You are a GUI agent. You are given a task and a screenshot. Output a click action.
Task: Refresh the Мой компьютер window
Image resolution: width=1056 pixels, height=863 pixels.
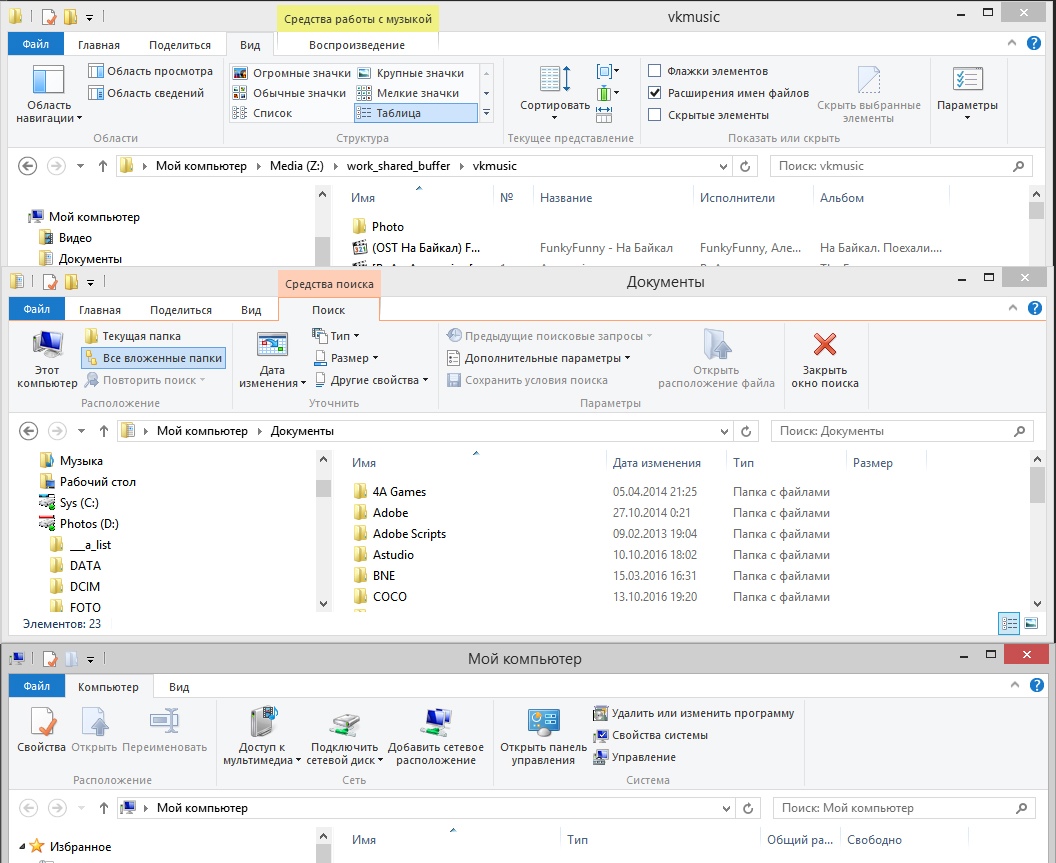point(748,808)
